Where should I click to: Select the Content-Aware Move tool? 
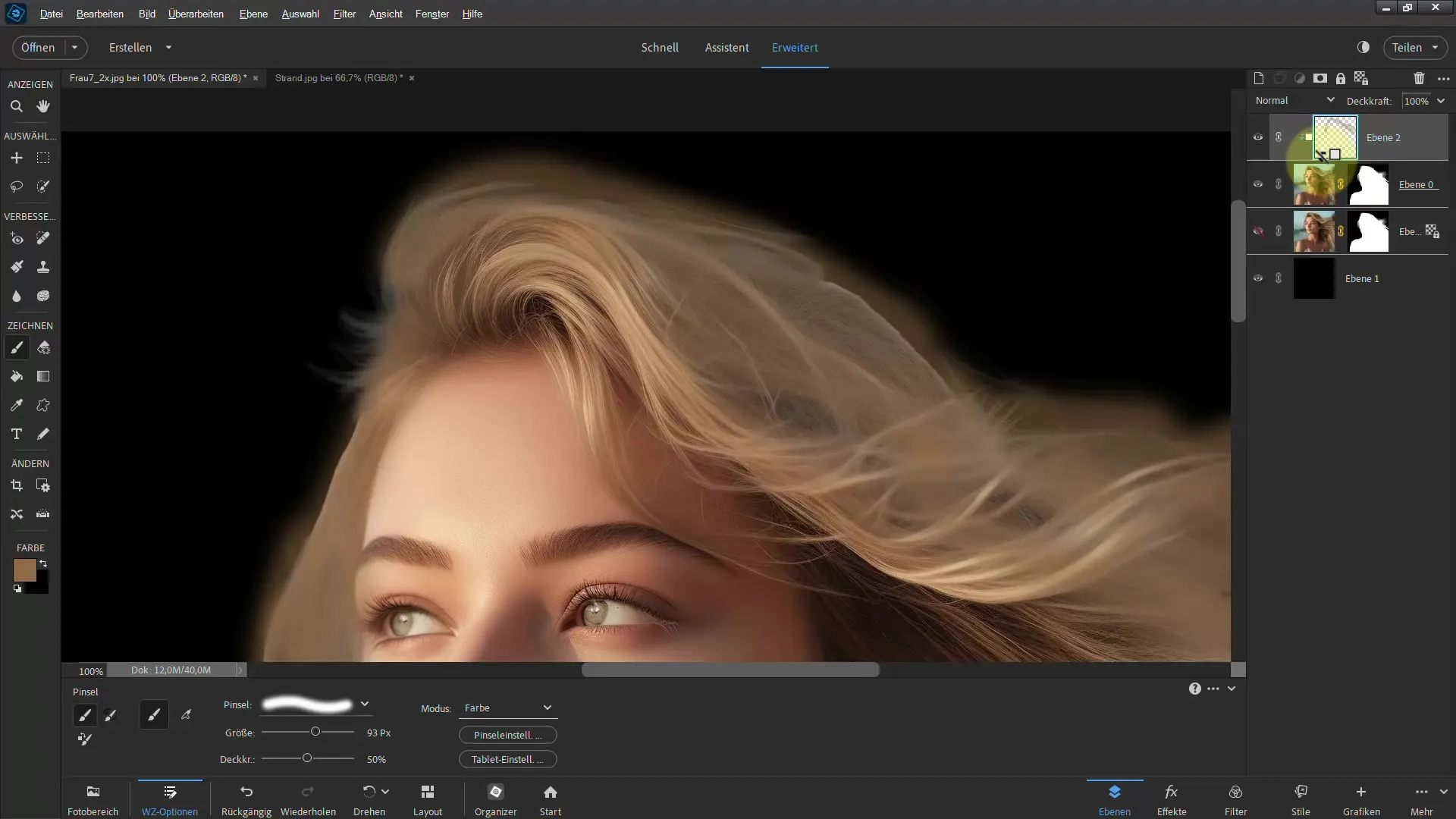point(16,514)
